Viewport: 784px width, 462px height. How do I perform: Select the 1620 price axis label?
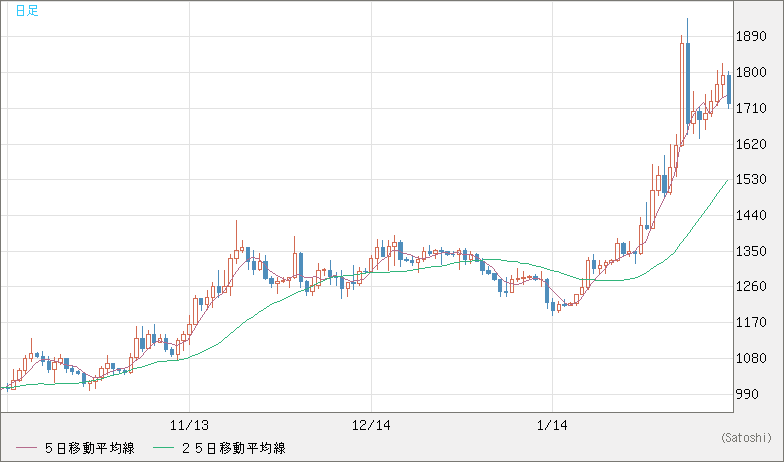click(751, 144)
